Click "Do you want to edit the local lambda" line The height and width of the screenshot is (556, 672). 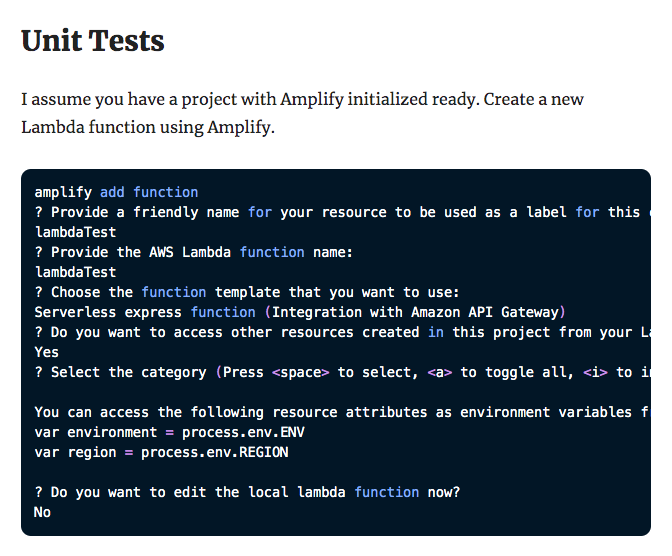pos(247,492)
